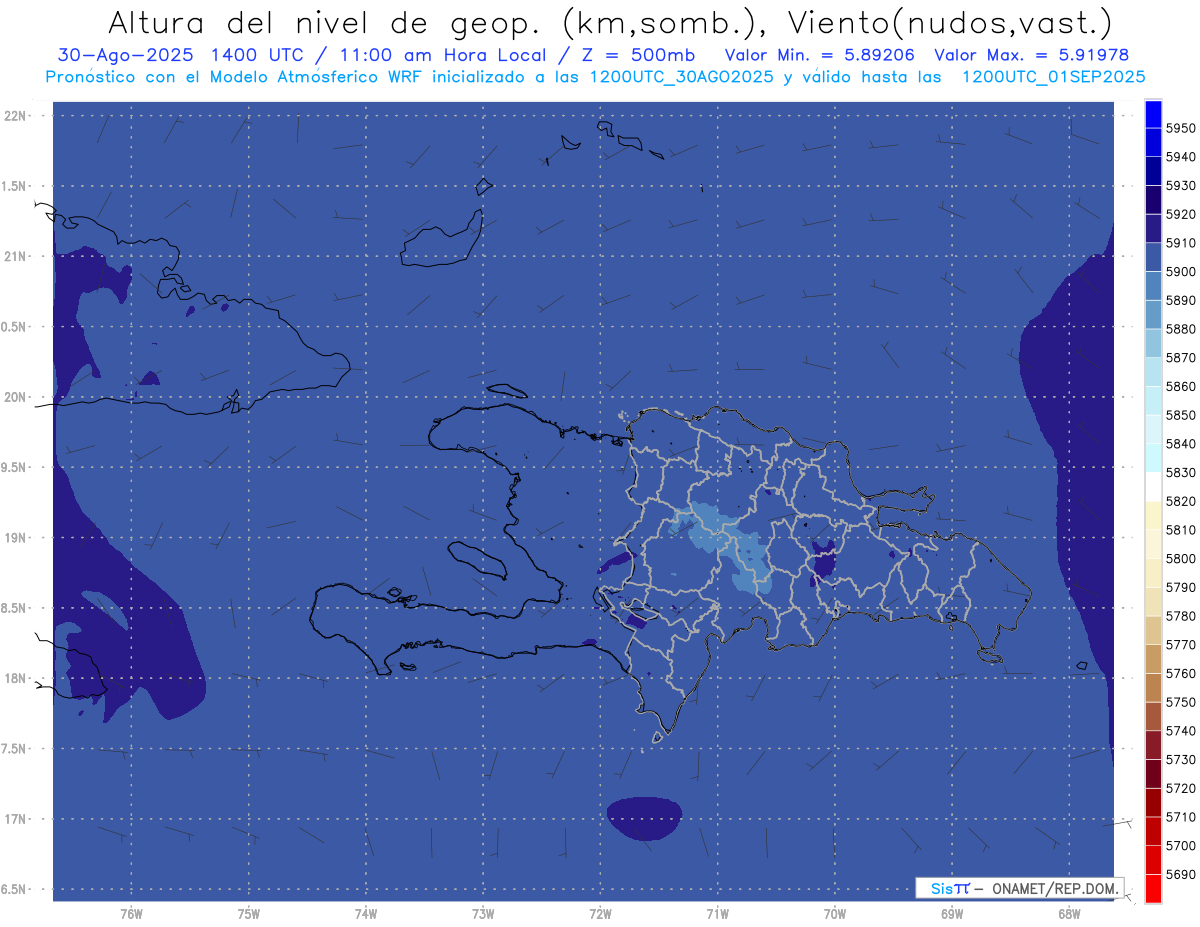1200x927 pixels.
Task: Click the 69W longitude axis label
Action: coord(951,914)
